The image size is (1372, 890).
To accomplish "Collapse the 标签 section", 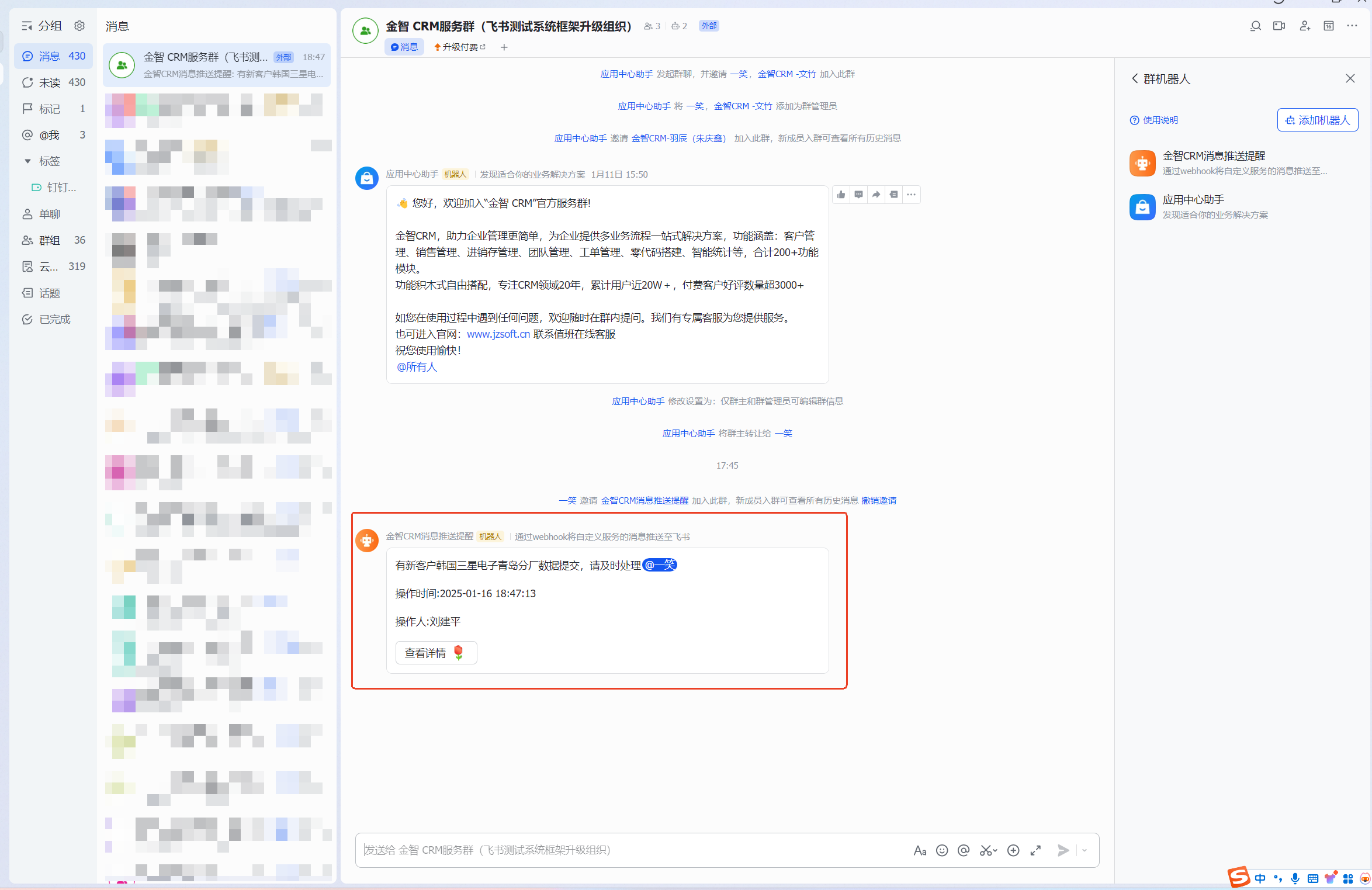I will (x=27, y=161).
